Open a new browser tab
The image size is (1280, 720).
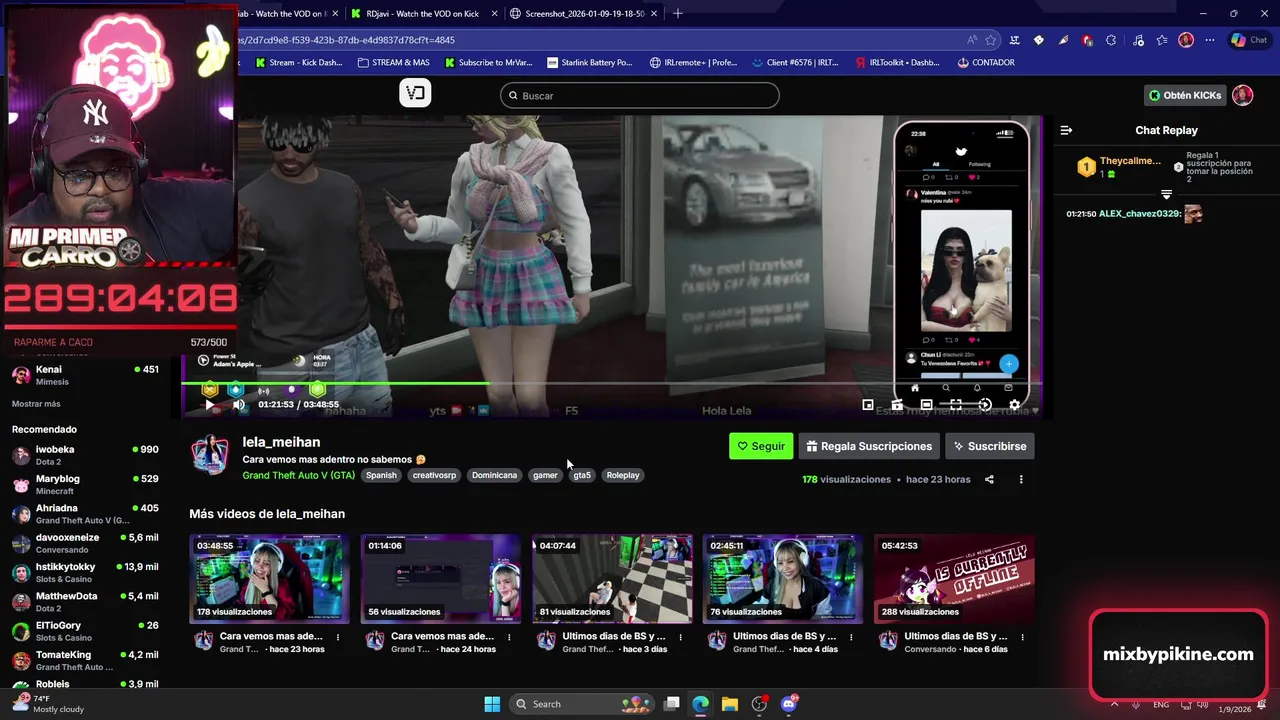678,14
